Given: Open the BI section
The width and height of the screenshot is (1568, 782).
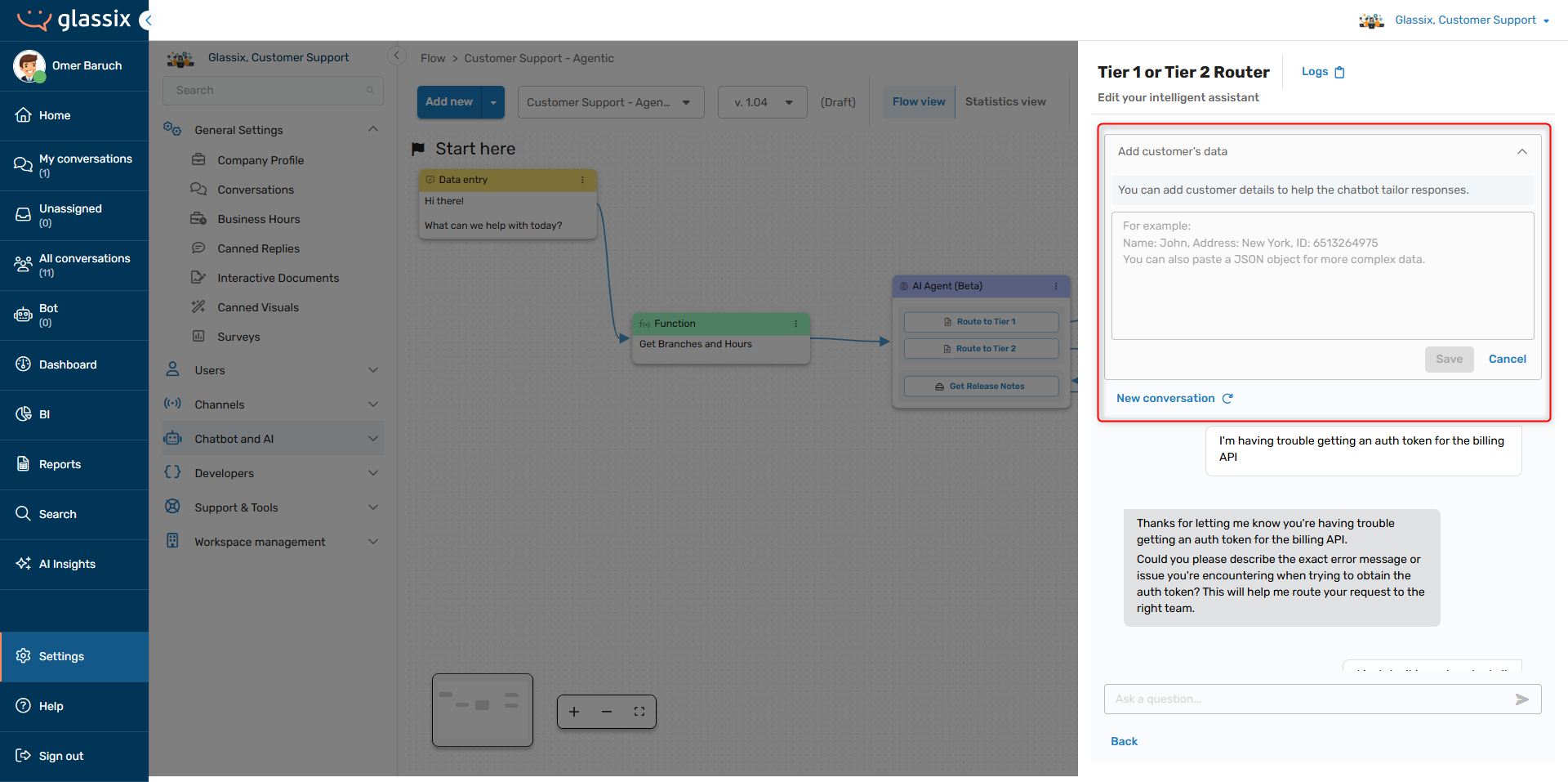Looking at the screenshot, I should pos(74,414).
